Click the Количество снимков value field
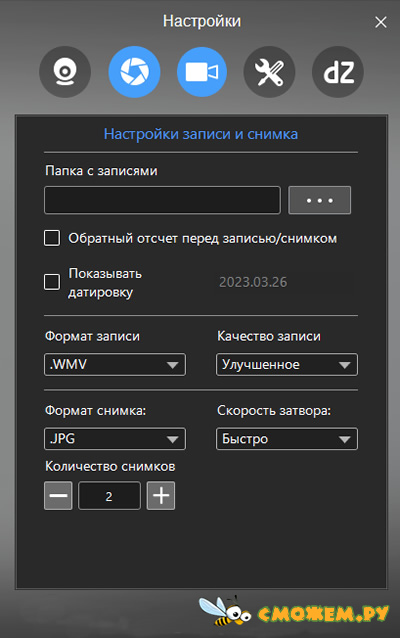400x638 pixels. pos(109,496)
